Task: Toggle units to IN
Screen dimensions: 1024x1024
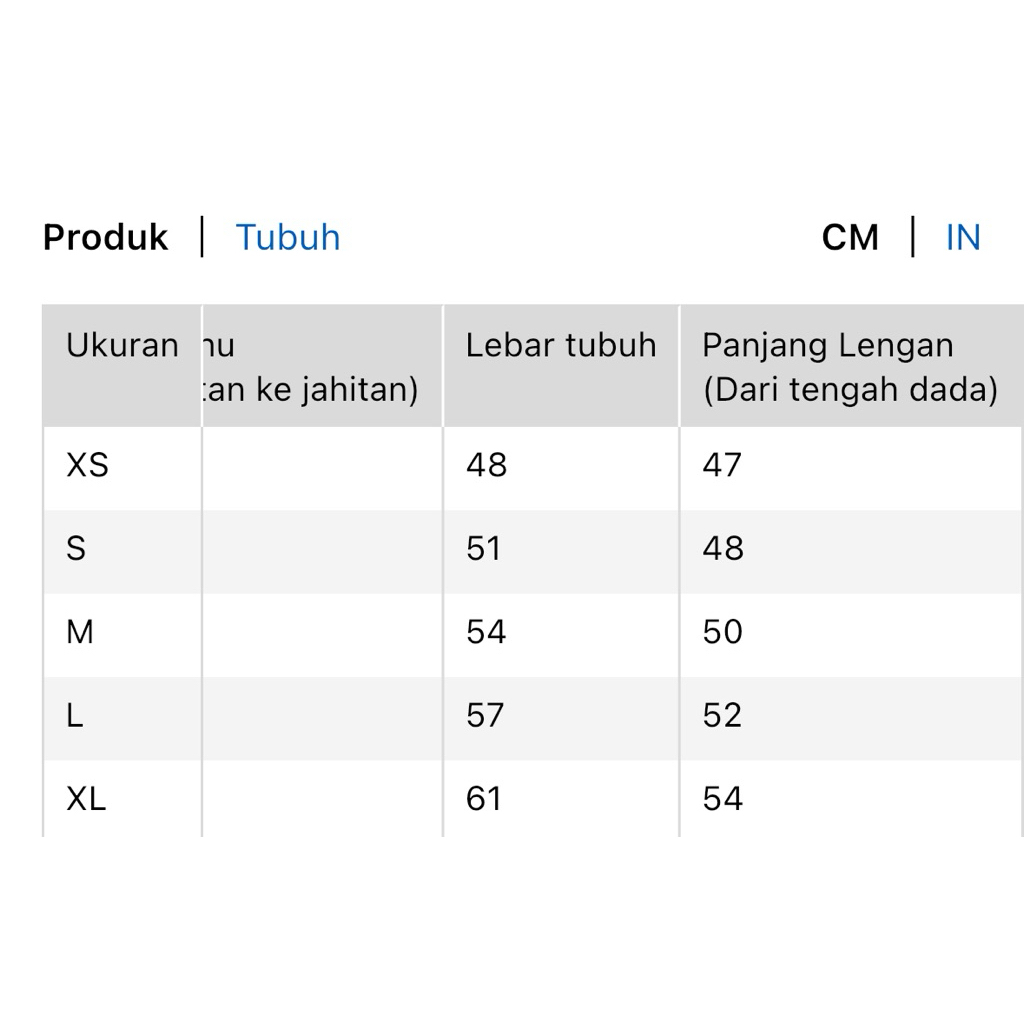Action: (963, 237)
